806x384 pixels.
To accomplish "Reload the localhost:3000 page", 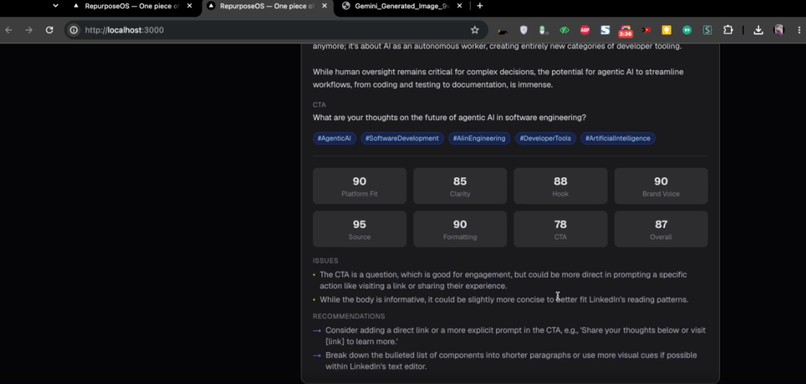I will 49,30.
